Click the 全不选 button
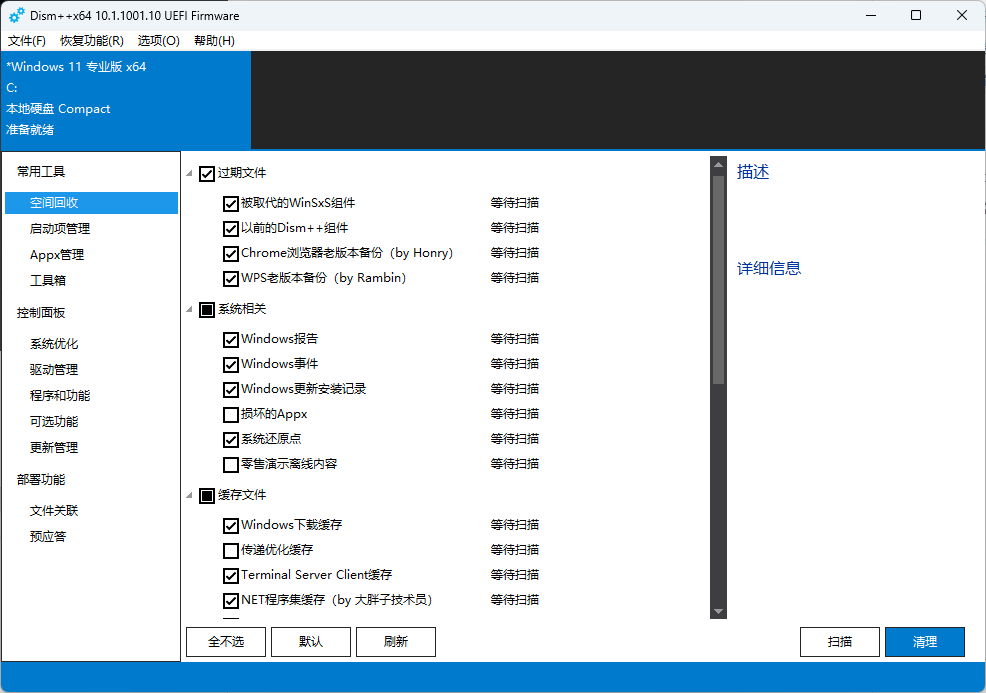Screen dimensions: 986x693 226,642
